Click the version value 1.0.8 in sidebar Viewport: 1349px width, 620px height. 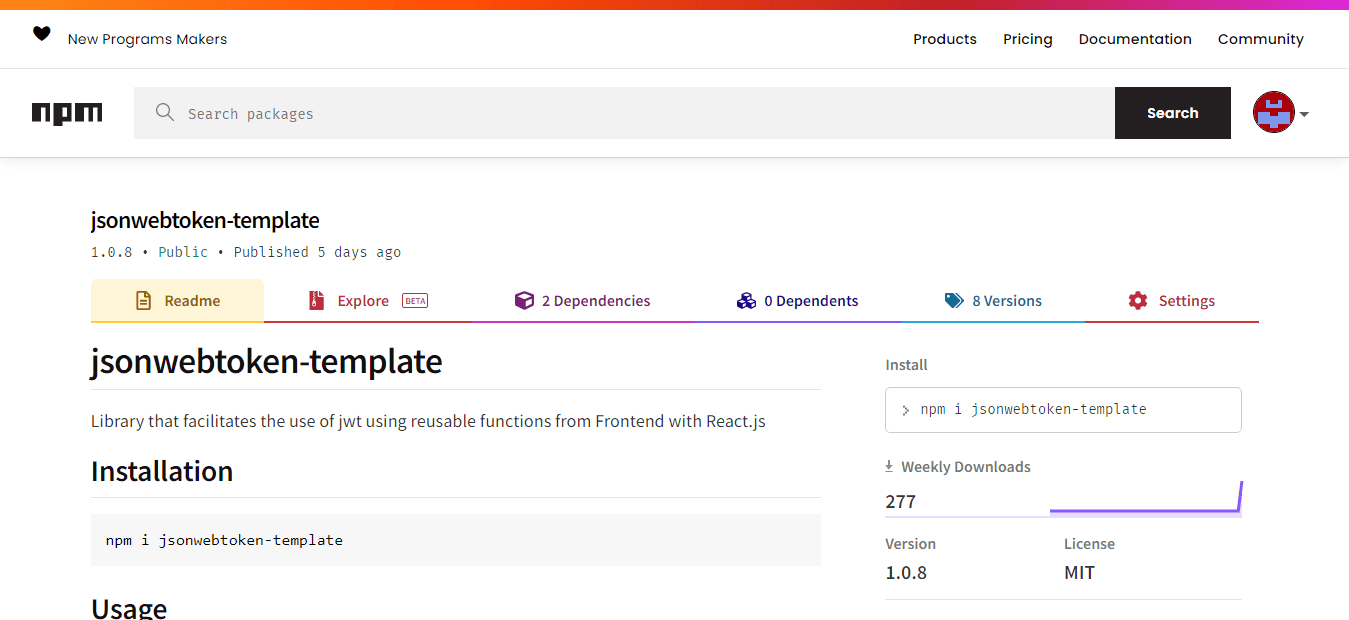click(x=906, y=573)
